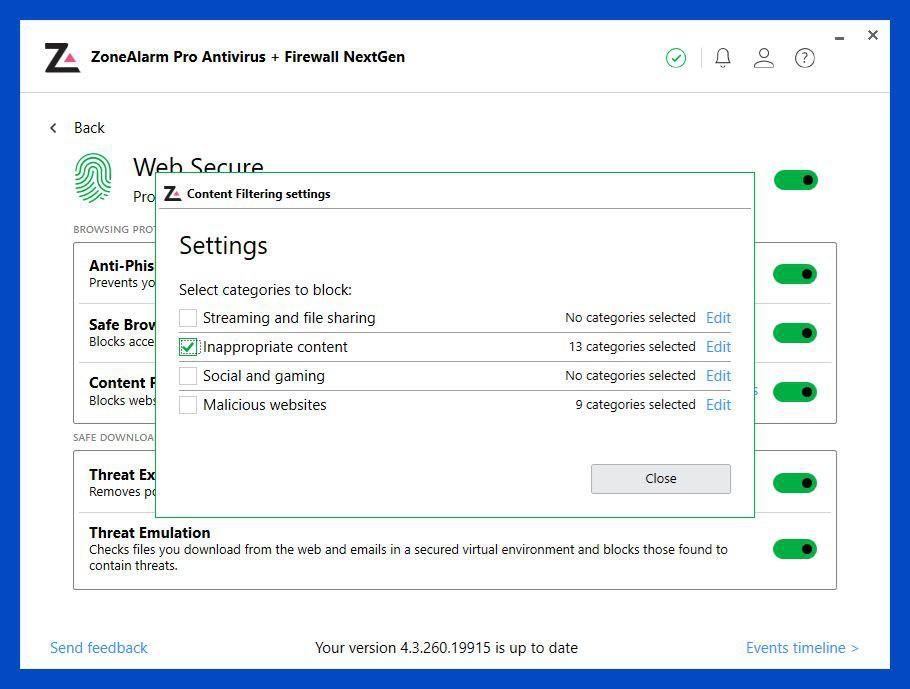Toggle the Threat Emulation switch
This screenshot has width=910, height=689.
tap(795, 549)
